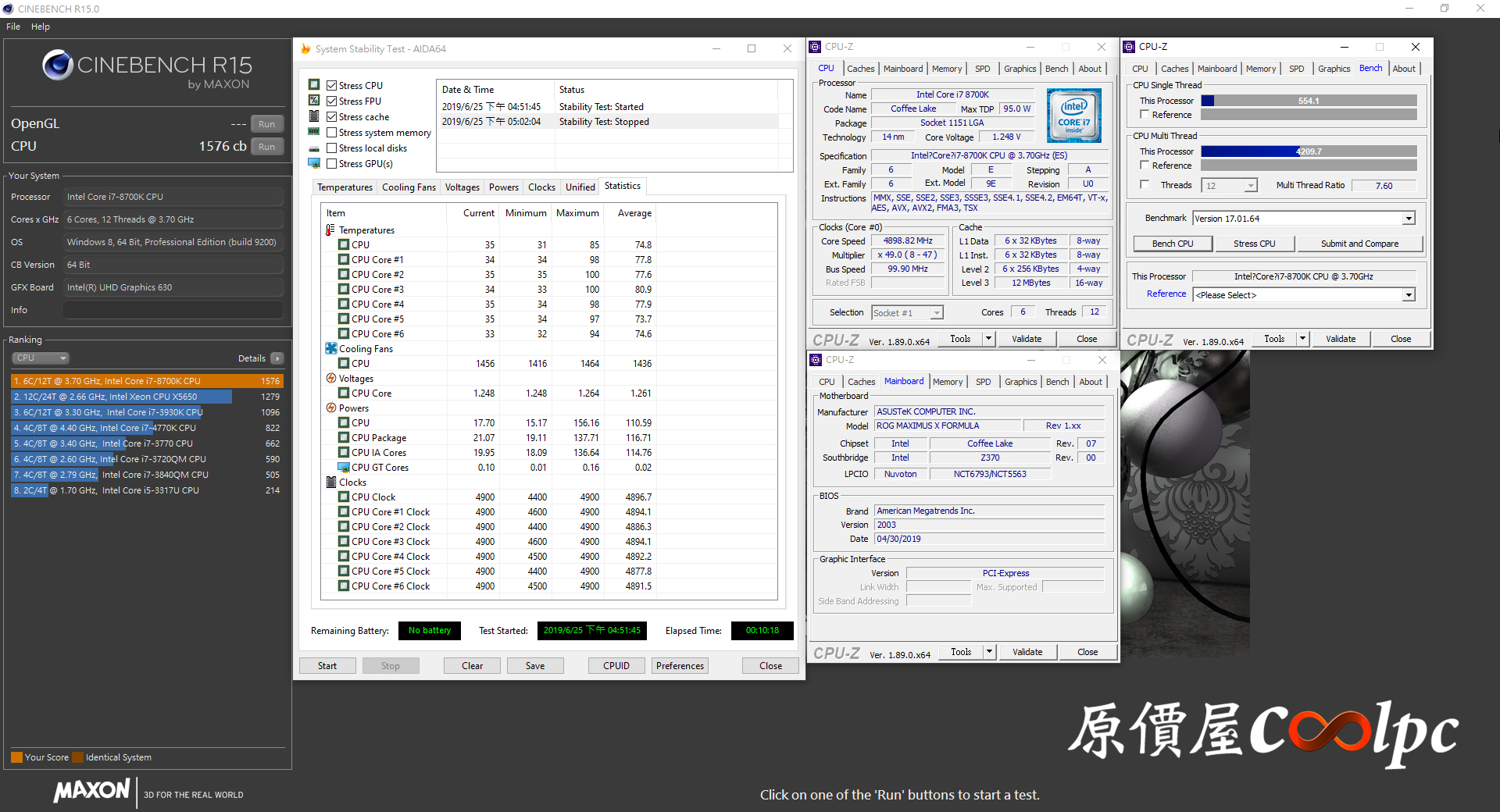Click the Stress system memory icon
Image resolution: width=1500 pixels, height=812 pixels.
tap(314, 132)
